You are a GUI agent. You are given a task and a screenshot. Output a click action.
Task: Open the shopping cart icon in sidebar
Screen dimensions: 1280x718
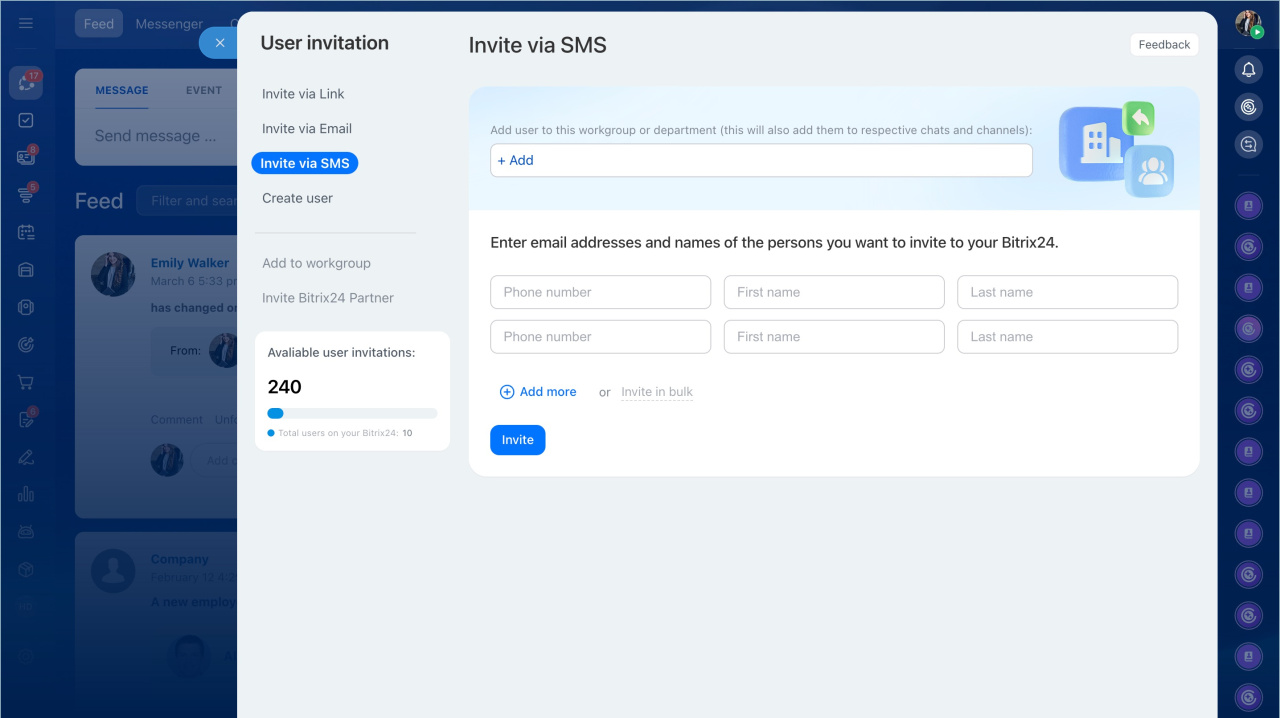[26, 382]
